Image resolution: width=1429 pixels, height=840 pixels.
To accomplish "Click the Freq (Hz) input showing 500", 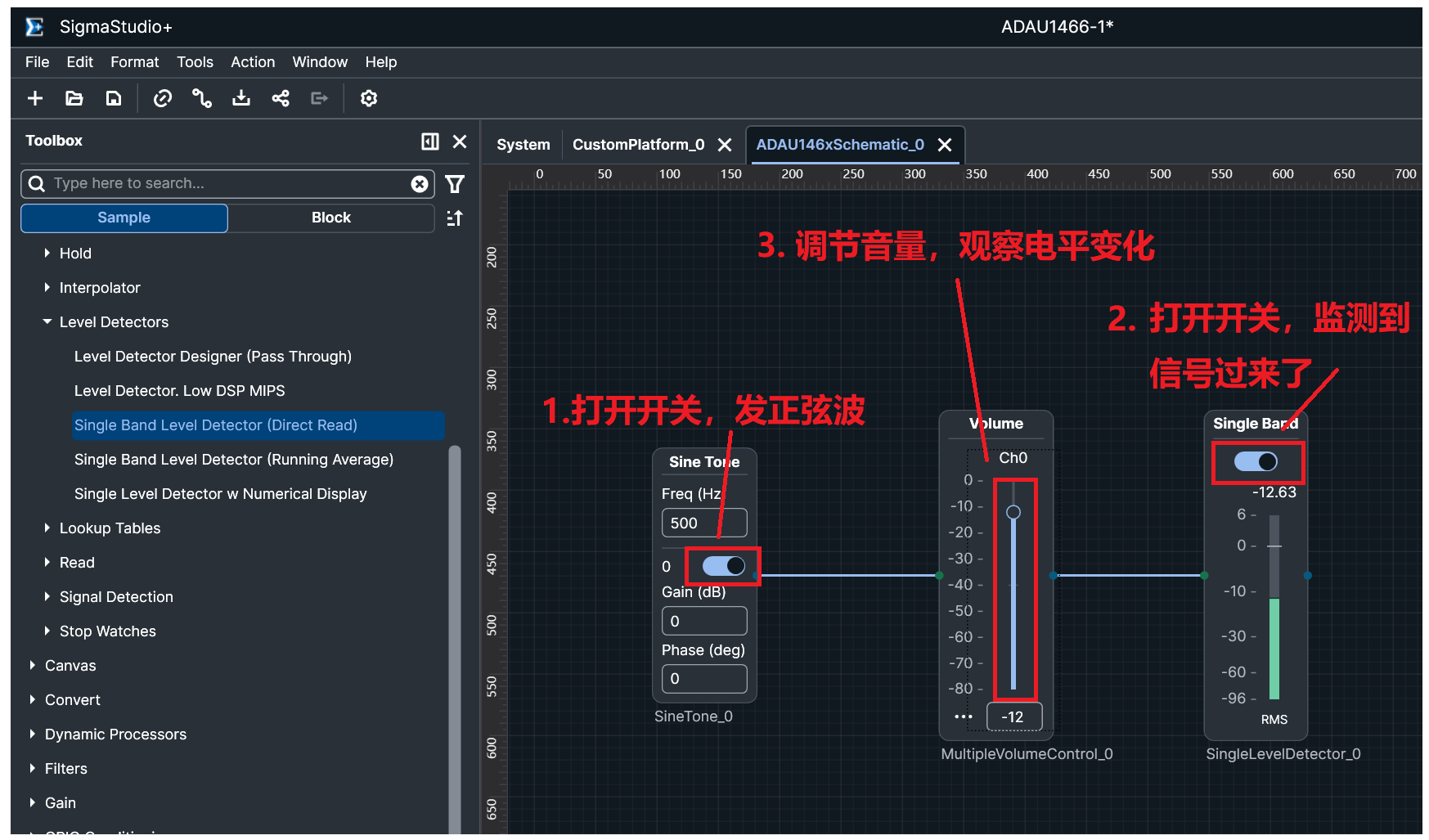I will pos(704,523).
